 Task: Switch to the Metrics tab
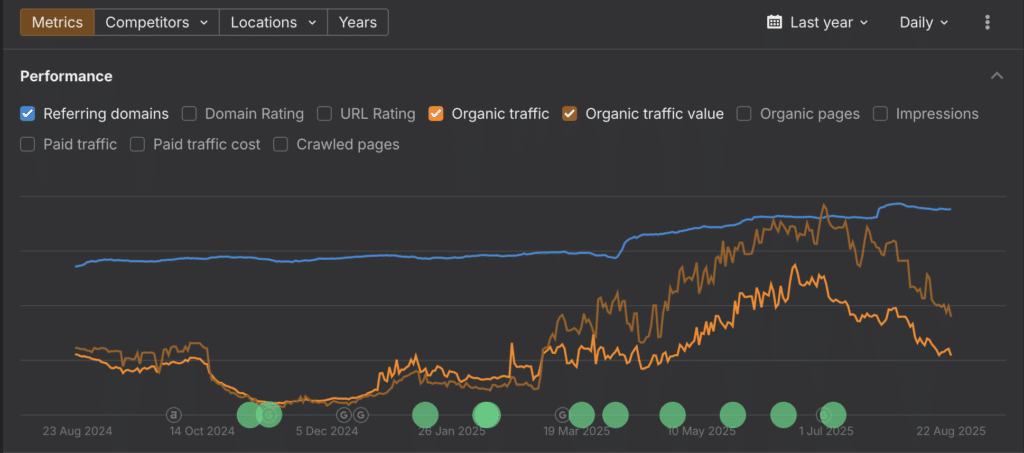[57, 22]
